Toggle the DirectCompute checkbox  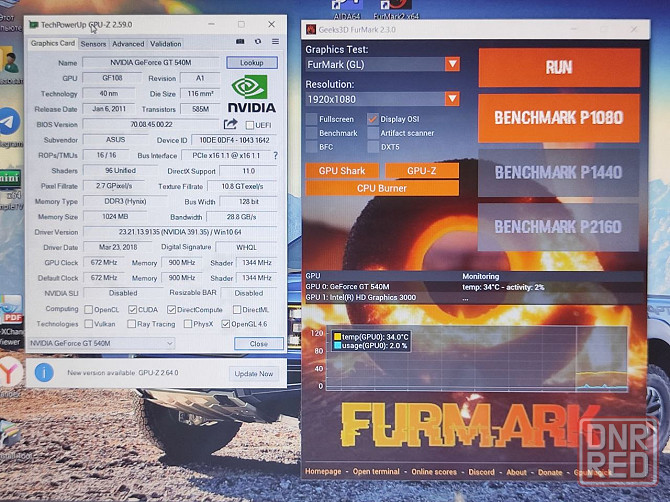pyautogui.click(x=171, y=309)
